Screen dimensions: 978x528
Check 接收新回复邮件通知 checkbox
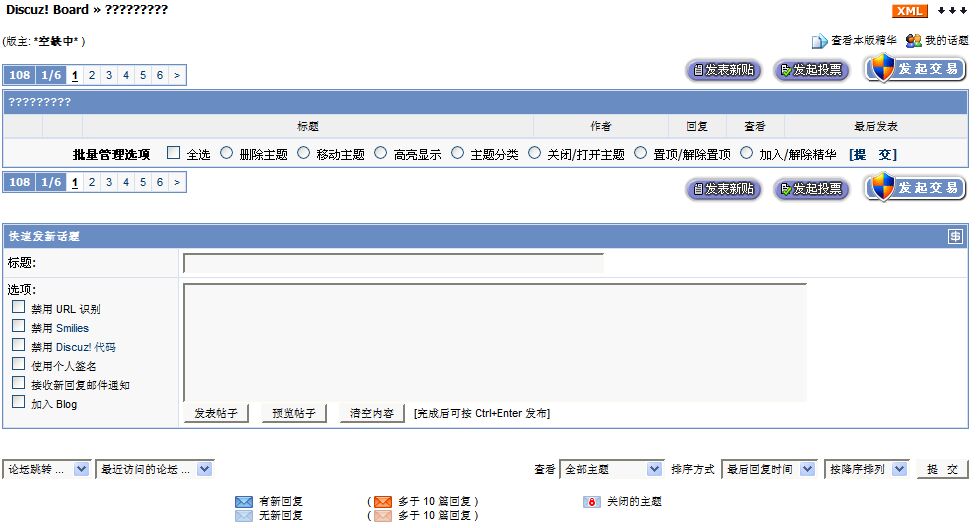19,383
